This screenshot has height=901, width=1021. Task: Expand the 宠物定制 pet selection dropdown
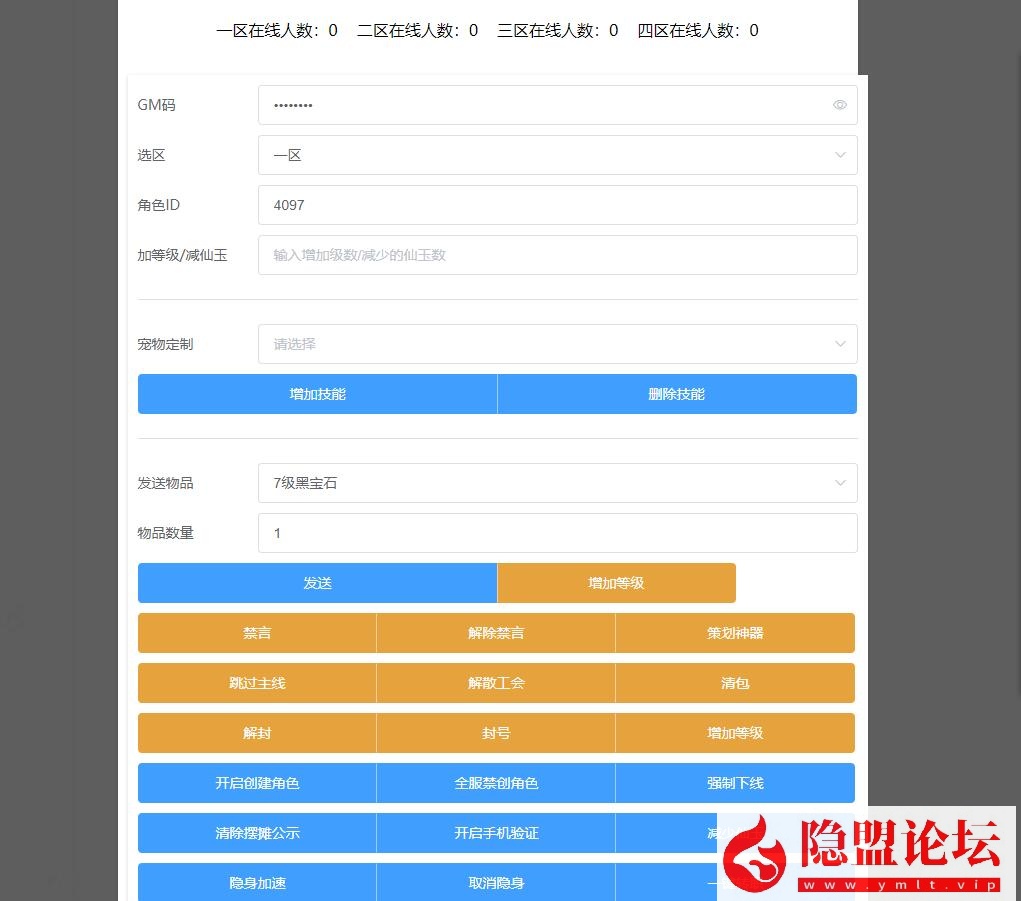[x=557, y=343]
